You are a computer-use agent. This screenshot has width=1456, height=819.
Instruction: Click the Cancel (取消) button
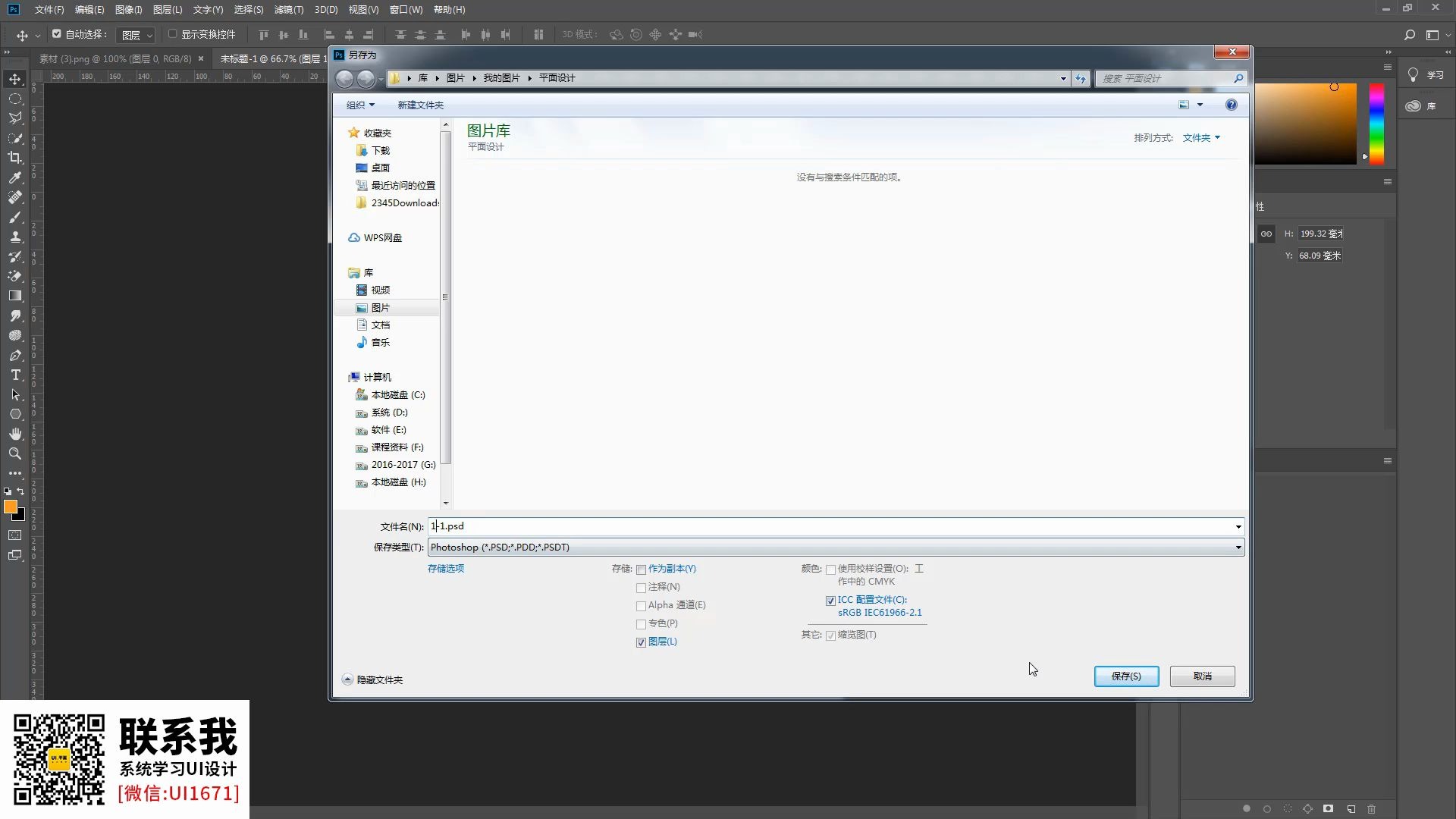coord(1202,676)
